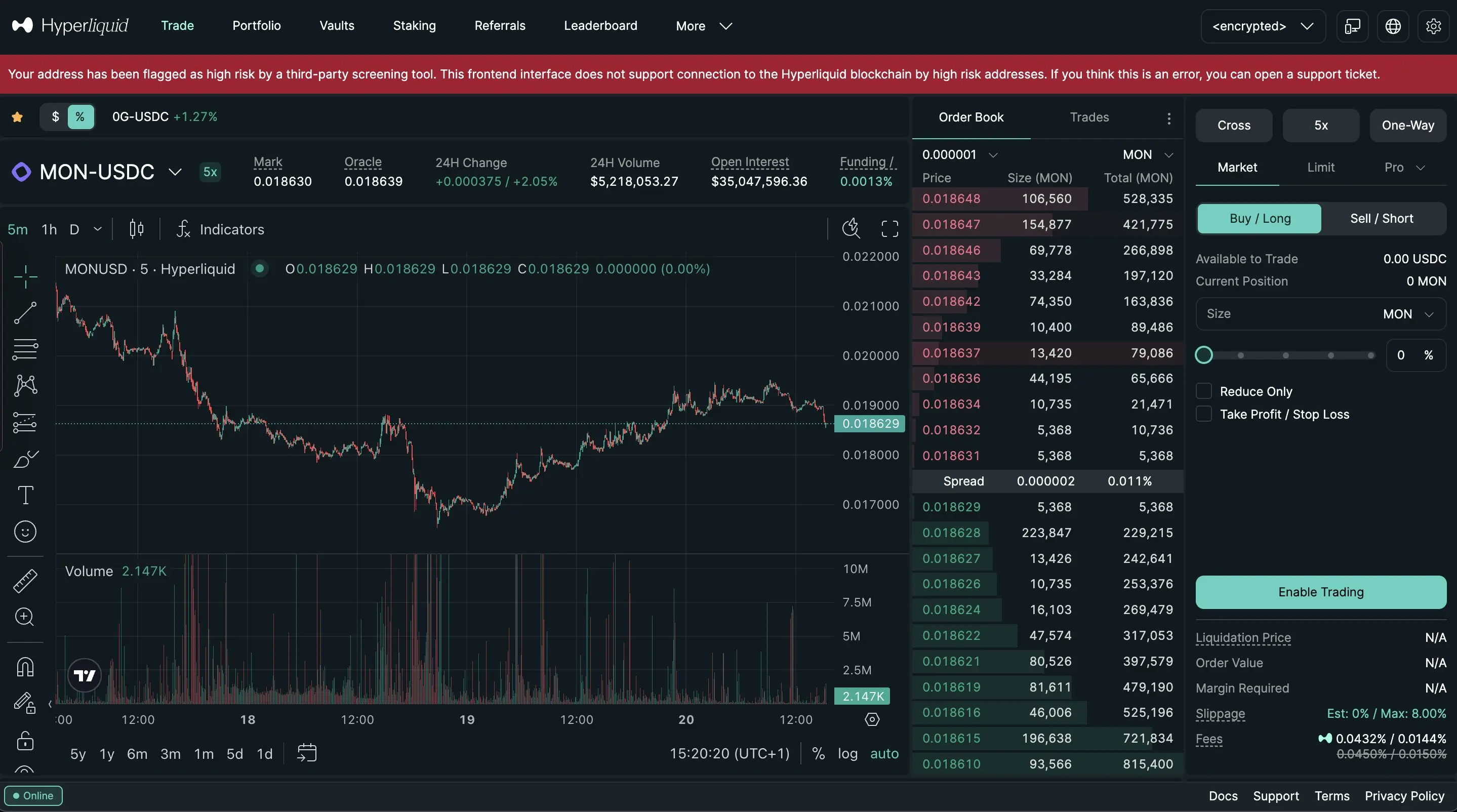This screenshot has height=812, width=1457.
Task: Switch to Sell / Short side
Action: (x=1381, y=218)
